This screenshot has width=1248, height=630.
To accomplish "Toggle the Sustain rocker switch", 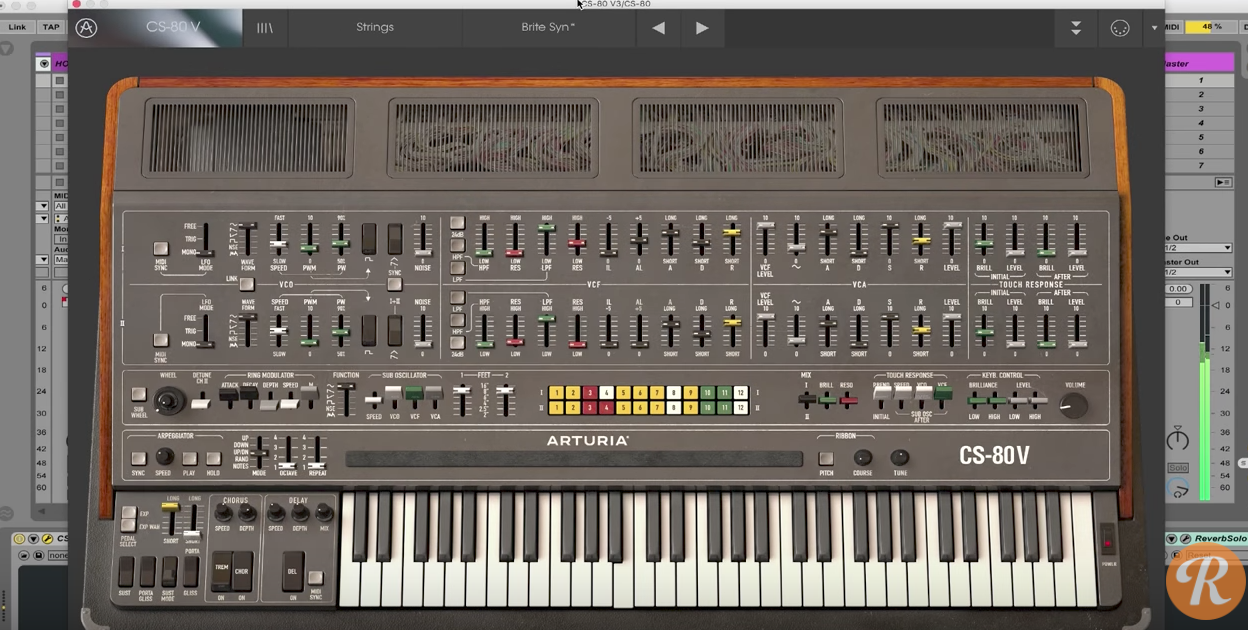I will click(126, 571).
